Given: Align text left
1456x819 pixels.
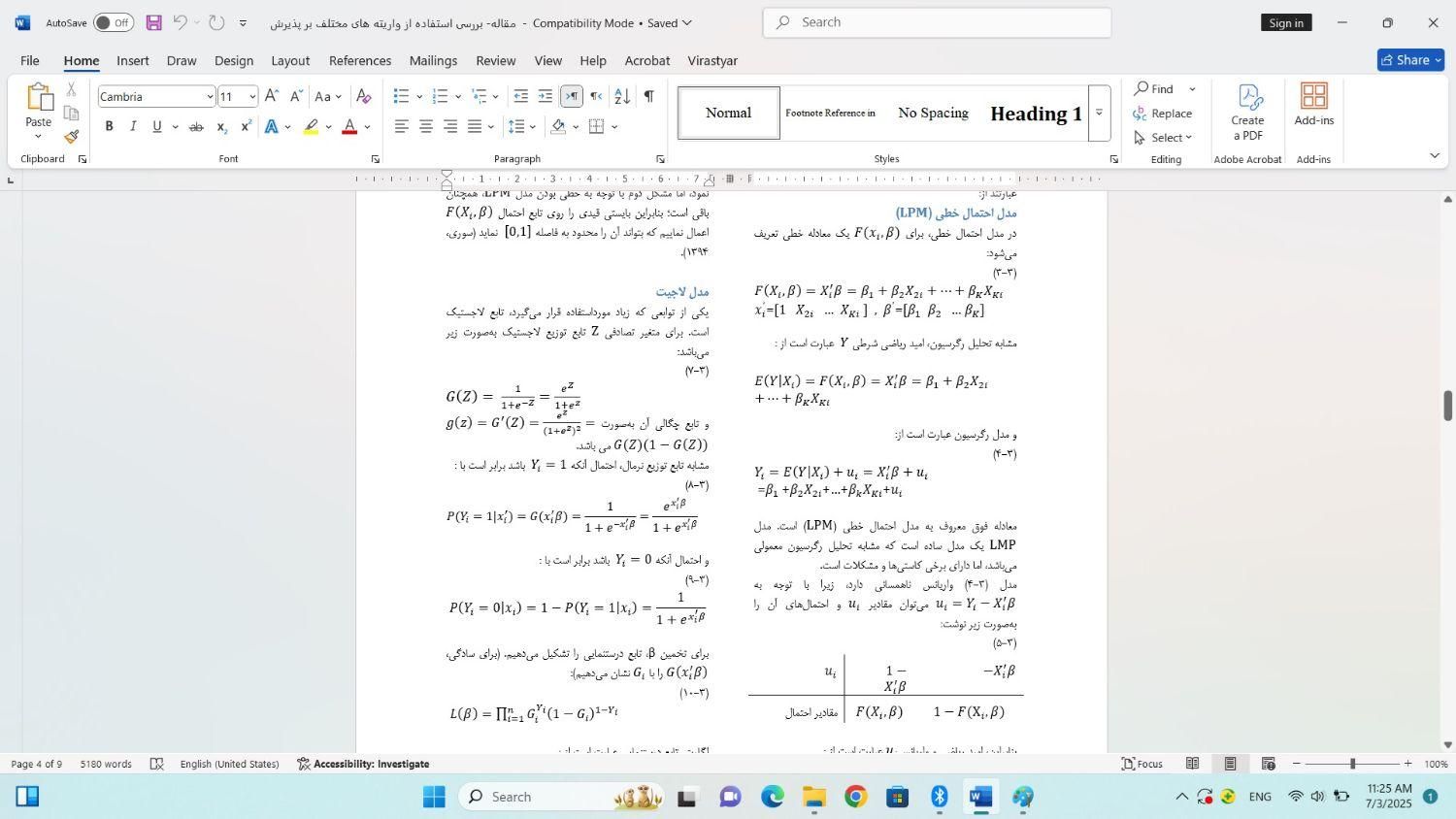Looking at the screenshot, I should (402, 126).
